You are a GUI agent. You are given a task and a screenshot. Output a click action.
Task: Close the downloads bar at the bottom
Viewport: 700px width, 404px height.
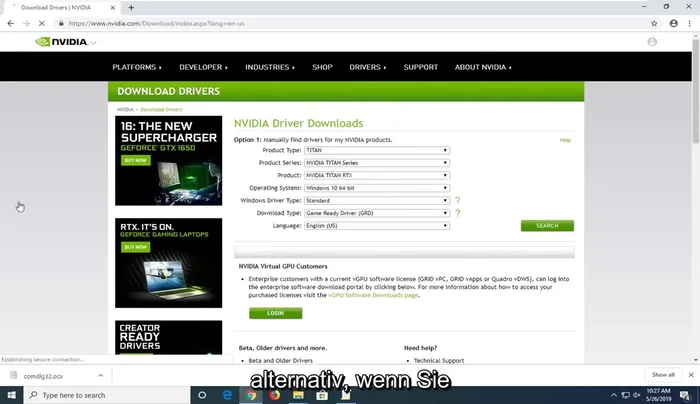coord(688,375)
